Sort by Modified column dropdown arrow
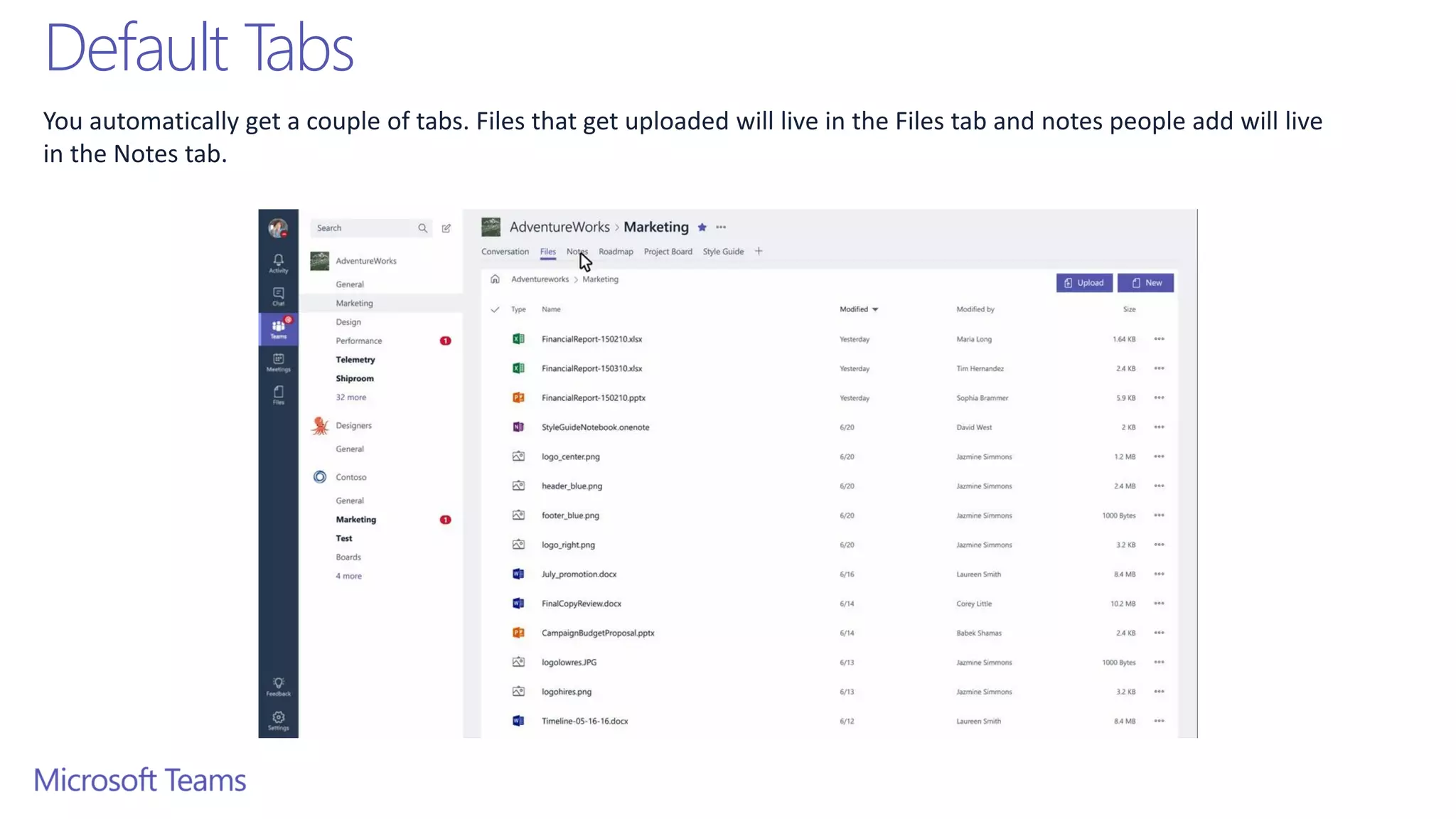1456x819 pixels. [875, 309]
